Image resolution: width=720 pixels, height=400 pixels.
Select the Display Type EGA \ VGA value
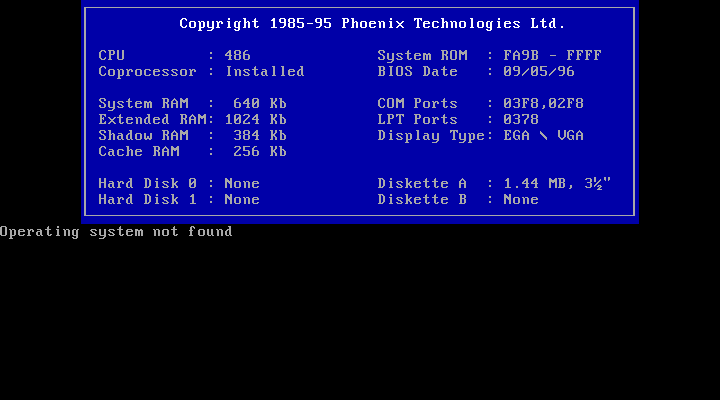pyautogui.click(x=544, y=135)
